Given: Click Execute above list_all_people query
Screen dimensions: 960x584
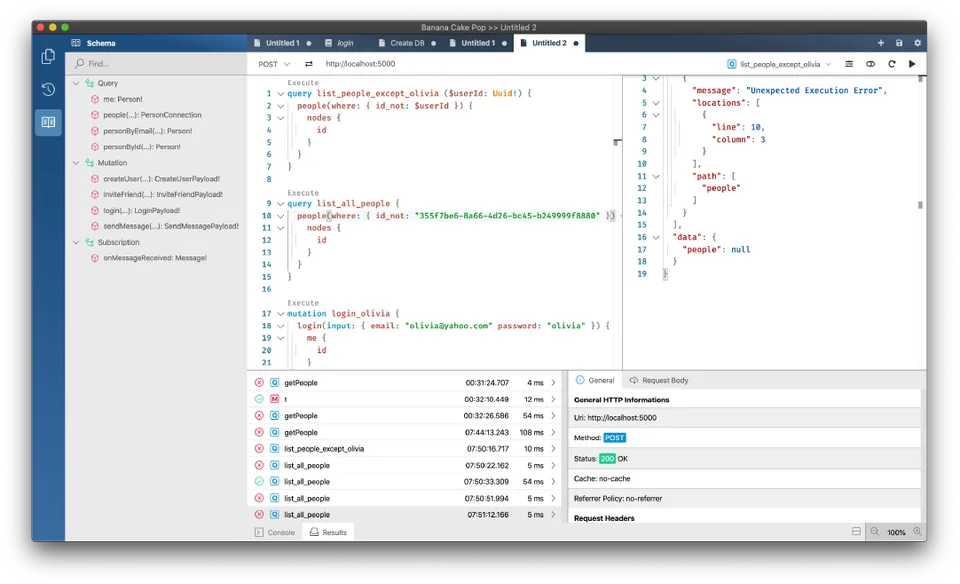Looking at the screenshot, I should pos(303,193).
